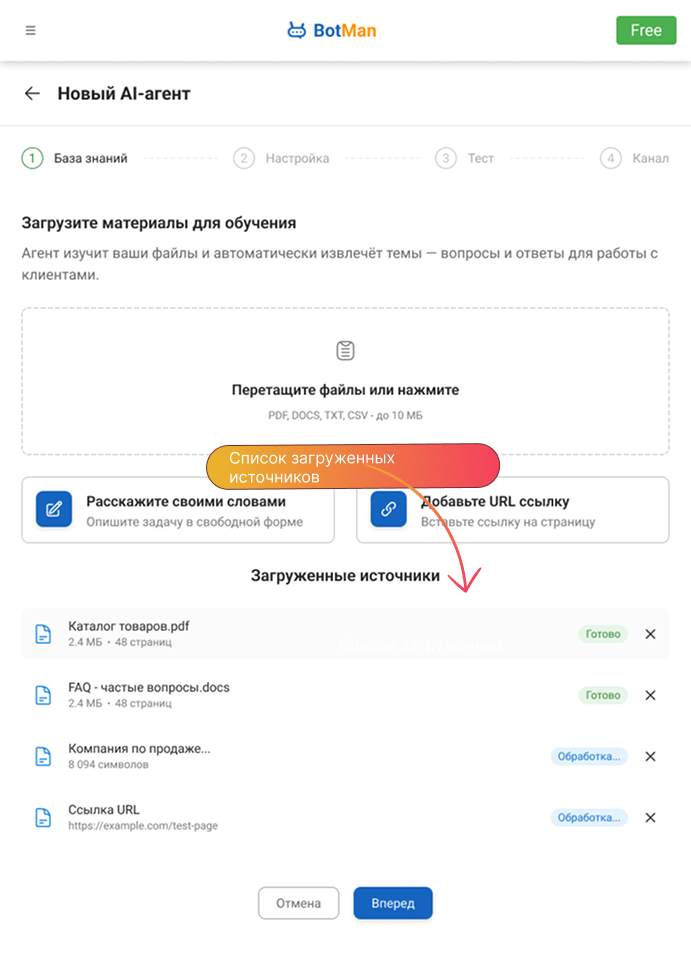Click the BotMan robot logo

click(297, 30)
